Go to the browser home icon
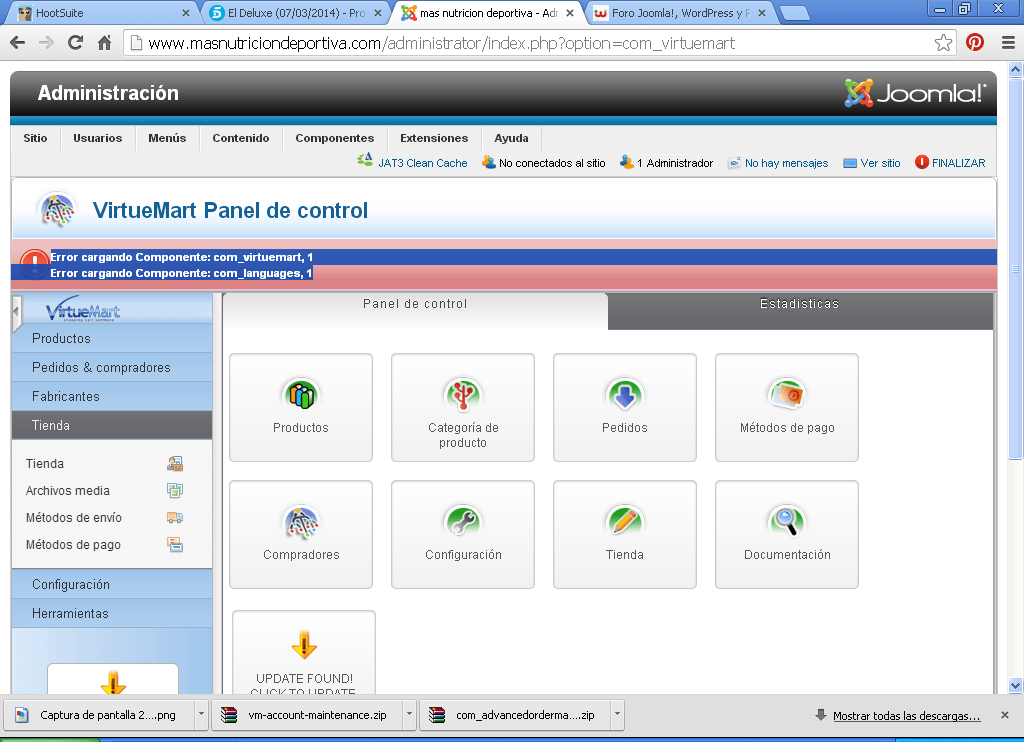The height and width of the screenshot is (742, 1024). [104, 43]
